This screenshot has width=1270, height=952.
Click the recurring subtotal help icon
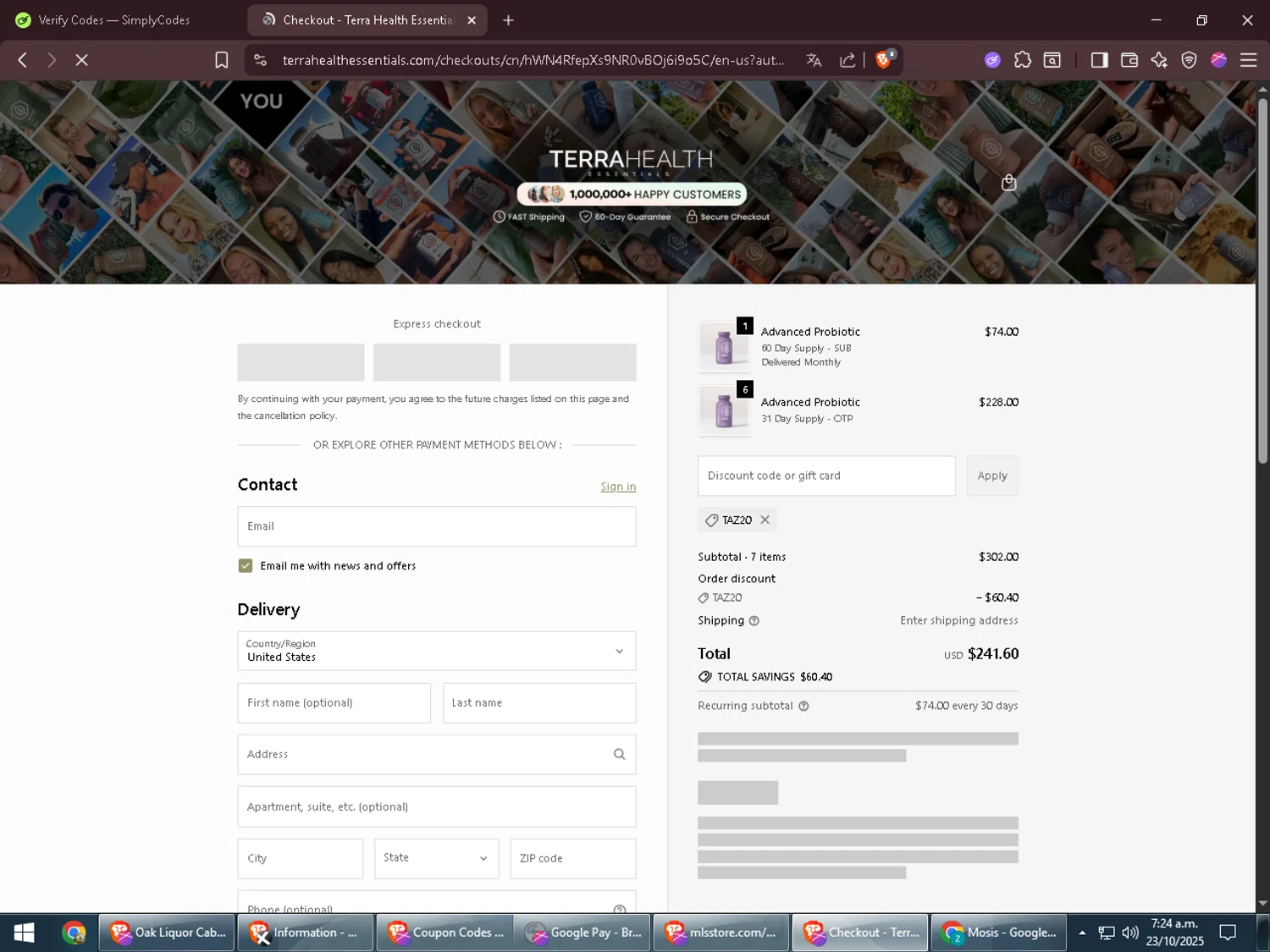[803, 706]
